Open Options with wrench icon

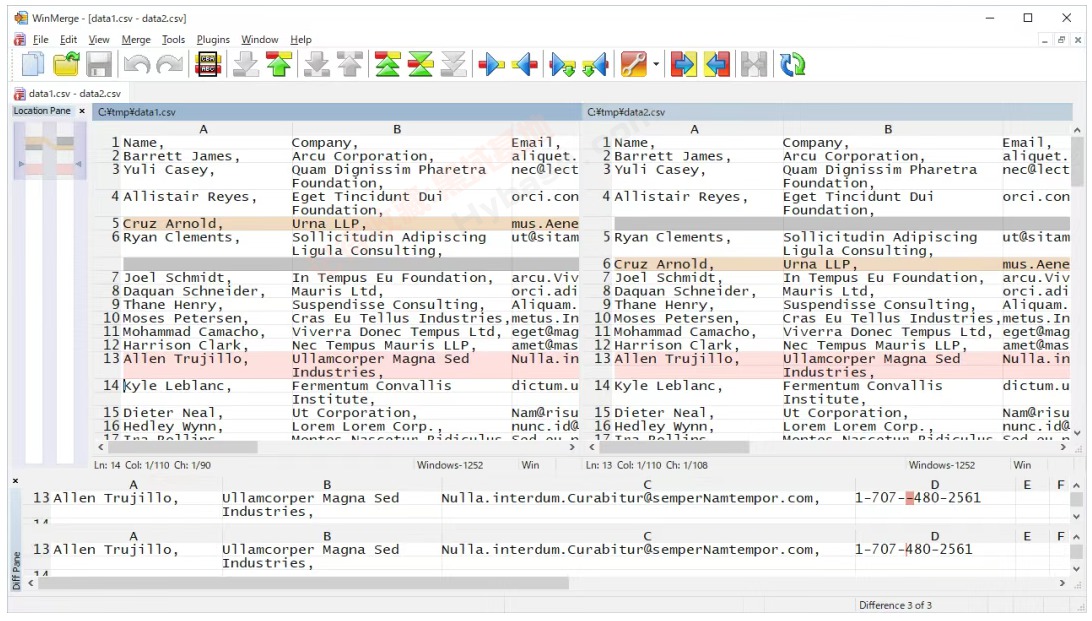(x=633, y=65)
